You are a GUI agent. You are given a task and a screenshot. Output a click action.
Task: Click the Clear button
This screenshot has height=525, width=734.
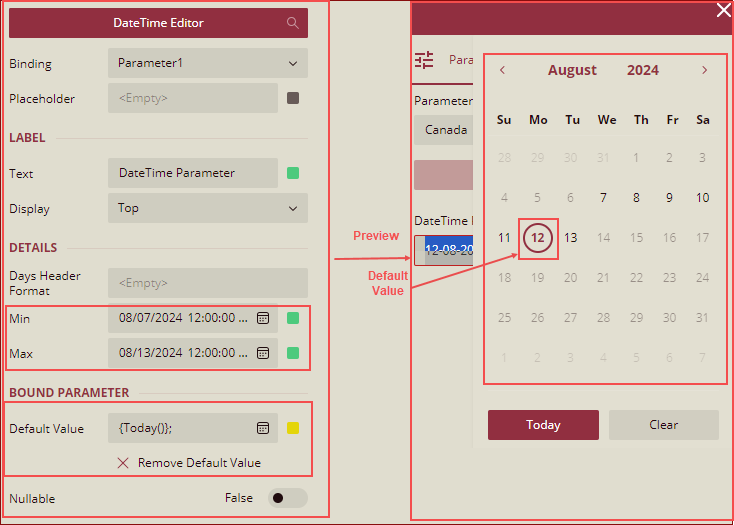(663, 425)
